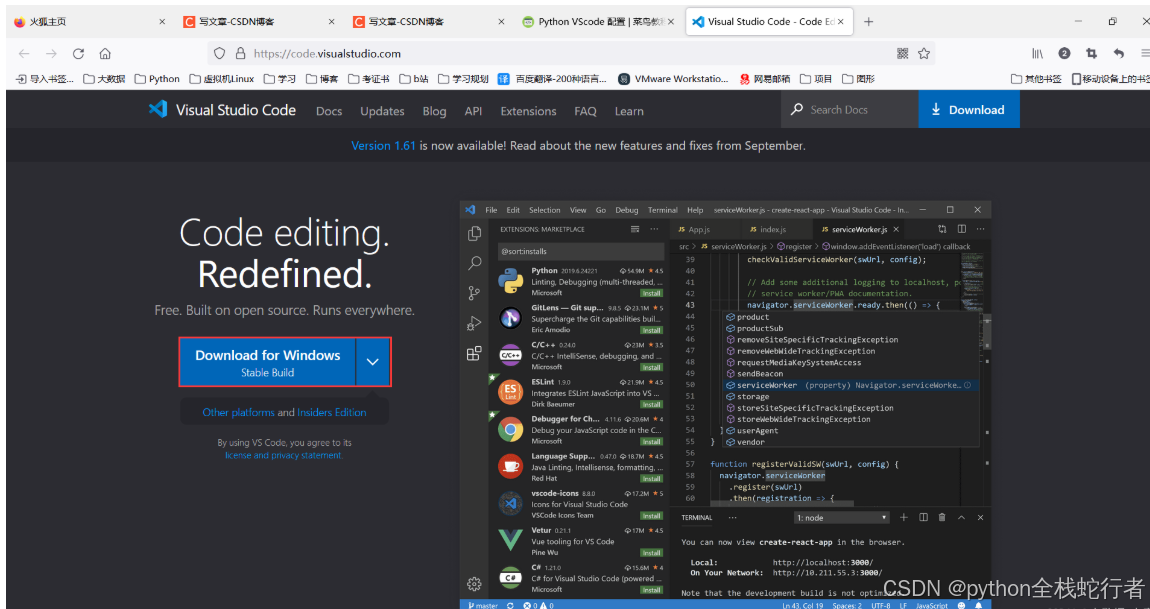
Task: Go to the Blog section
Action: pyautogui.click(x=434, y=111)
